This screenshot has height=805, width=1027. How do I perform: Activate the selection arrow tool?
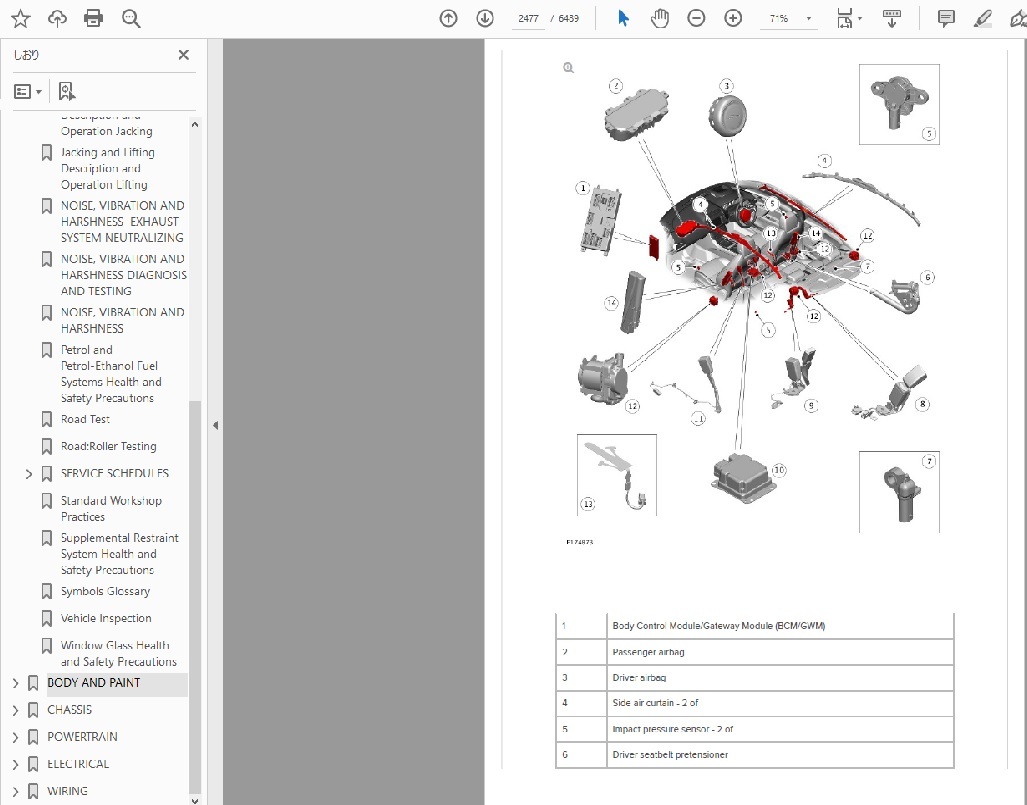tap(623, 18)
